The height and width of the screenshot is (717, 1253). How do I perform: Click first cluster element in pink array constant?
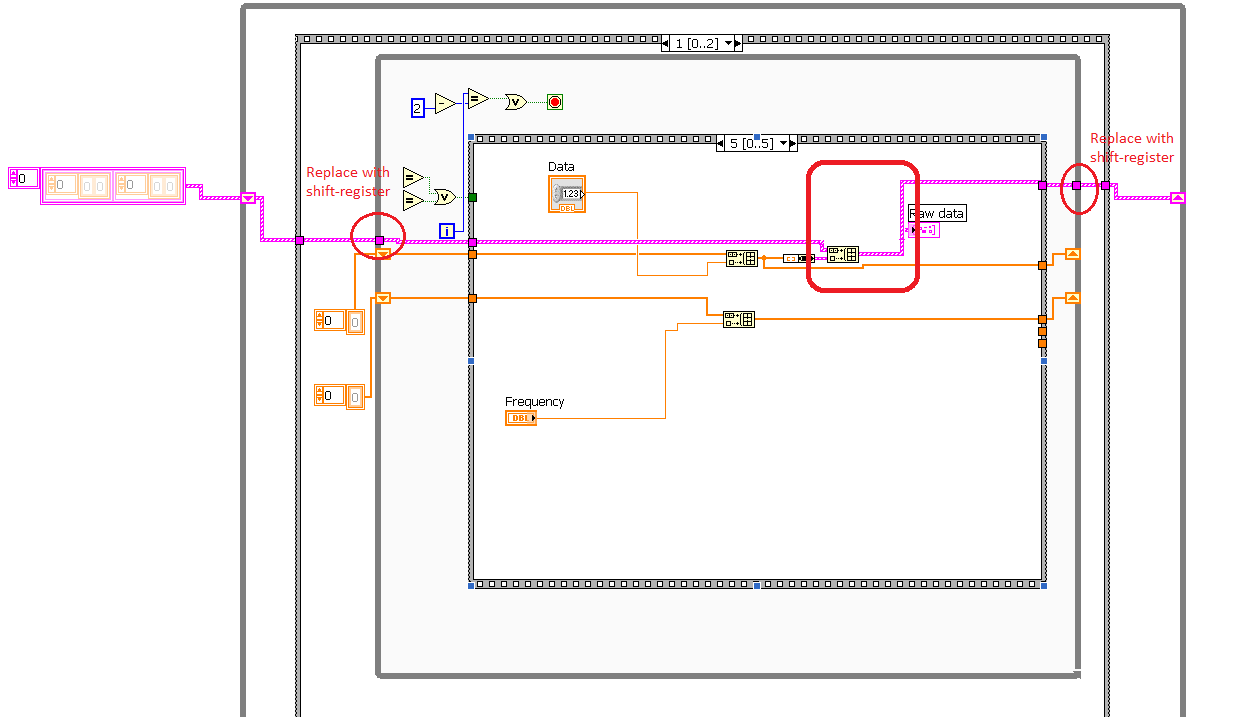coord(78,186)
